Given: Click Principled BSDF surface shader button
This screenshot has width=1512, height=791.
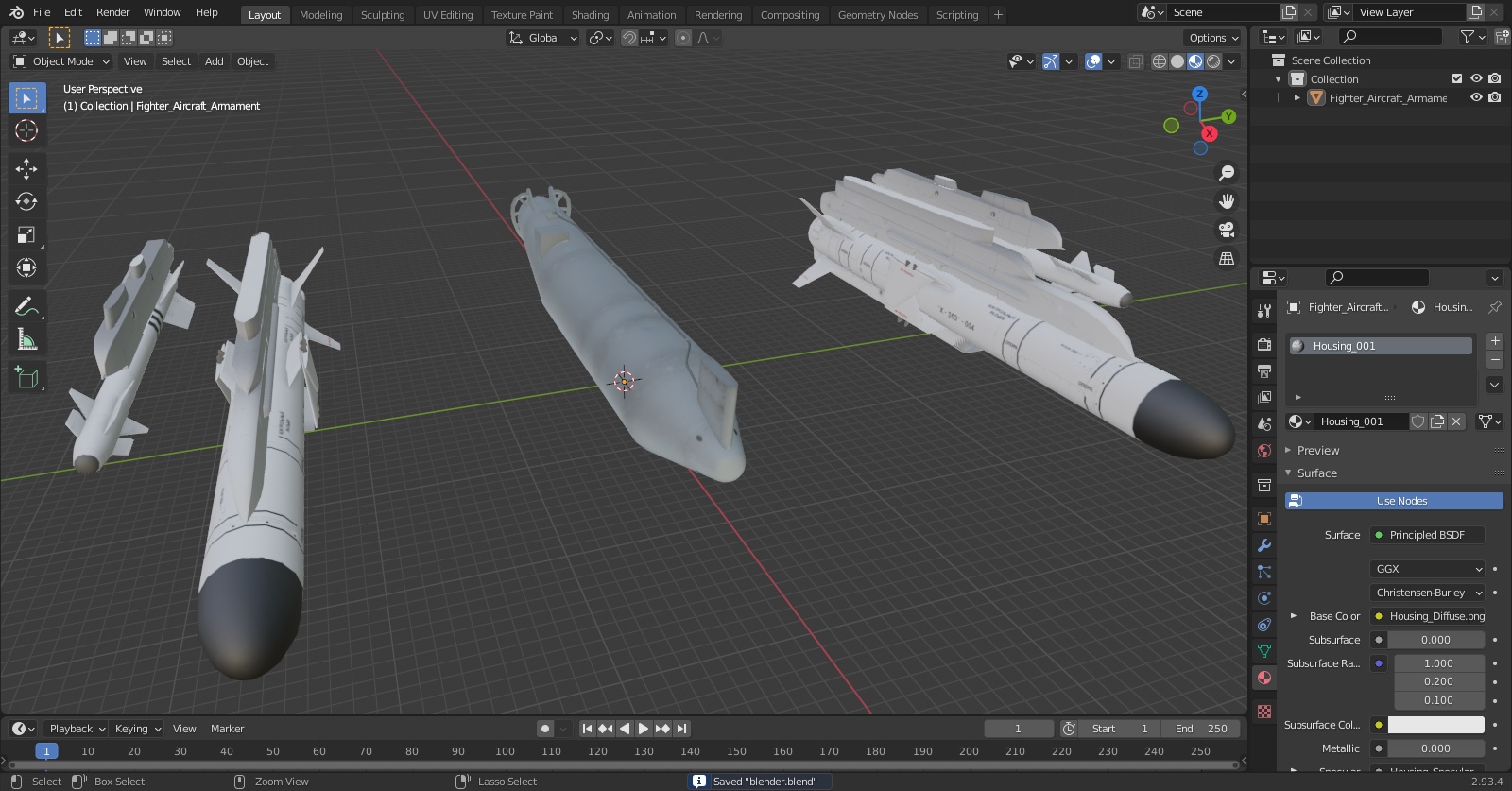Looking at the screenshot, I should (x=1427, y=535).
